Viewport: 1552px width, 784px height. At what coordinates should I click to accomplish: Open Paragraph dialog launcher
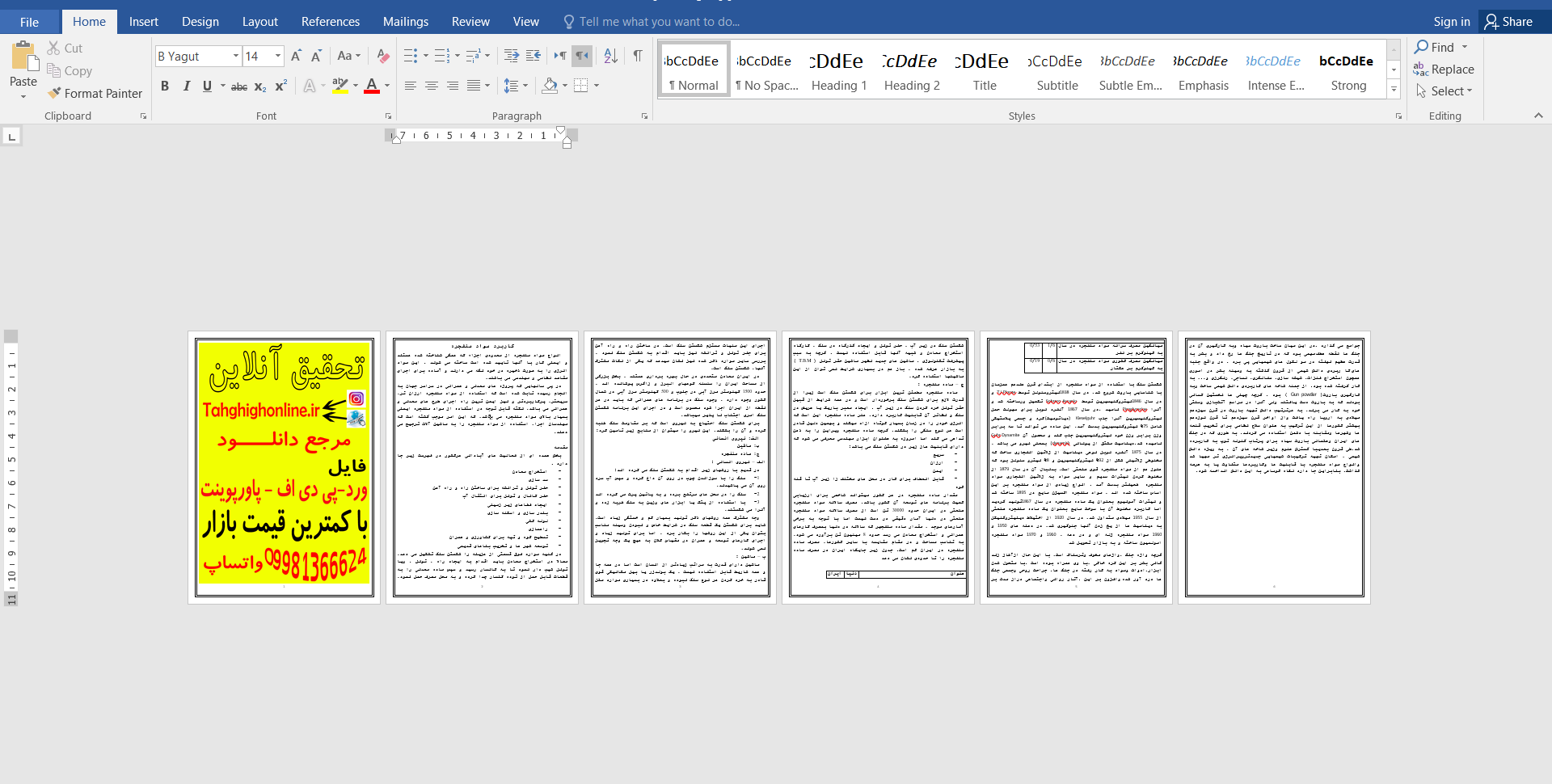tap(644, 116)
